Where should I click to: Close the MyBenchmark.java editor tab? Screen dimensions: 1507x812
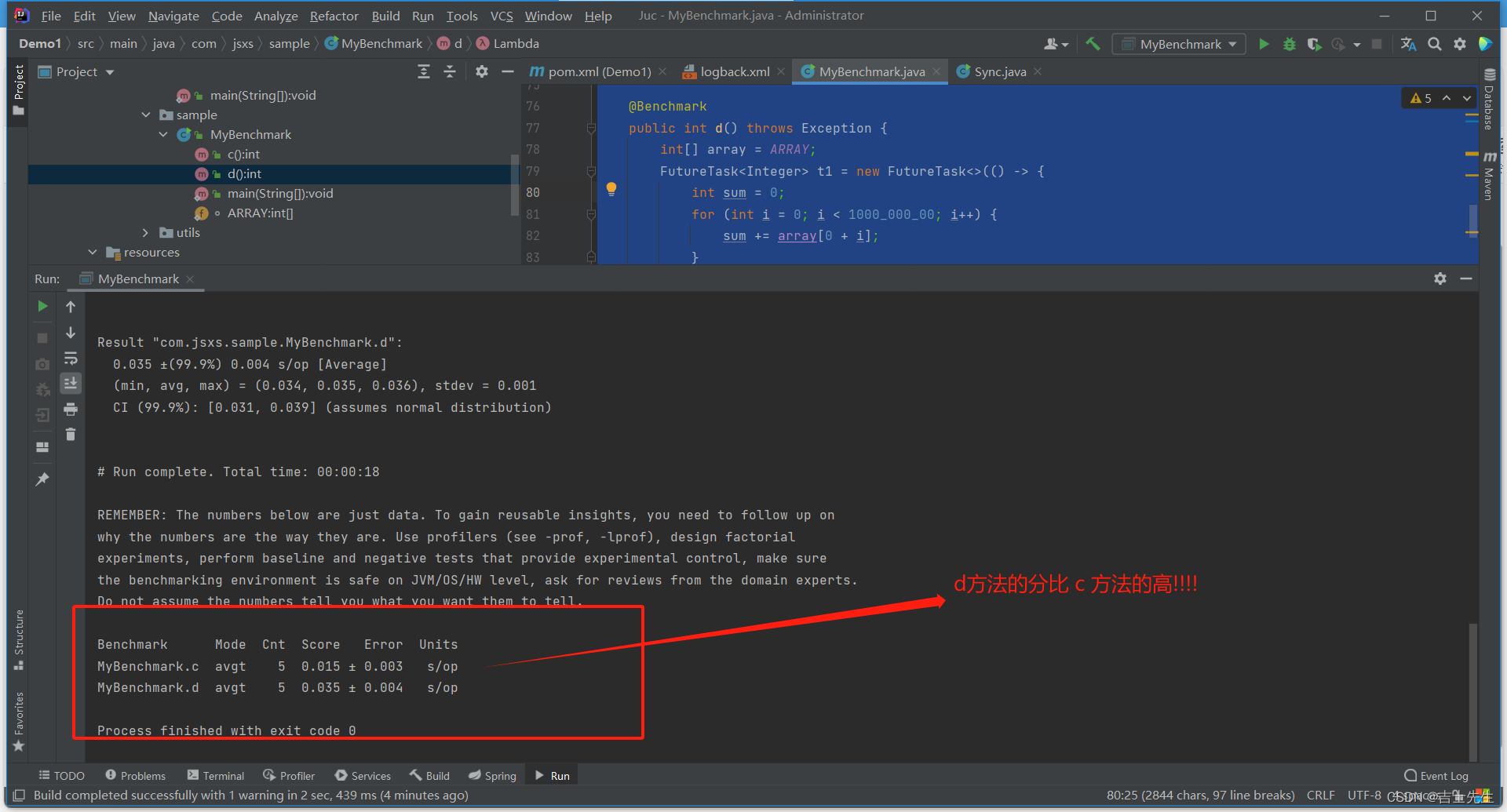click(936, 71)
